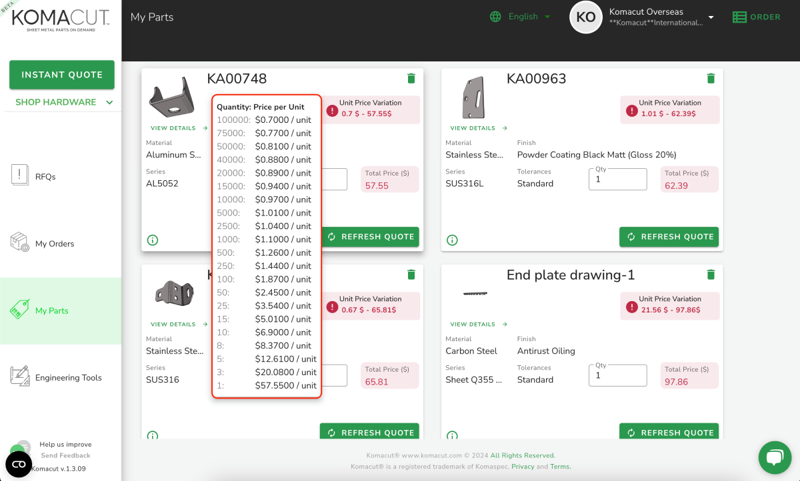Expand the Shop Hardware dropdown
800x481 pixels.
(63, 102)
